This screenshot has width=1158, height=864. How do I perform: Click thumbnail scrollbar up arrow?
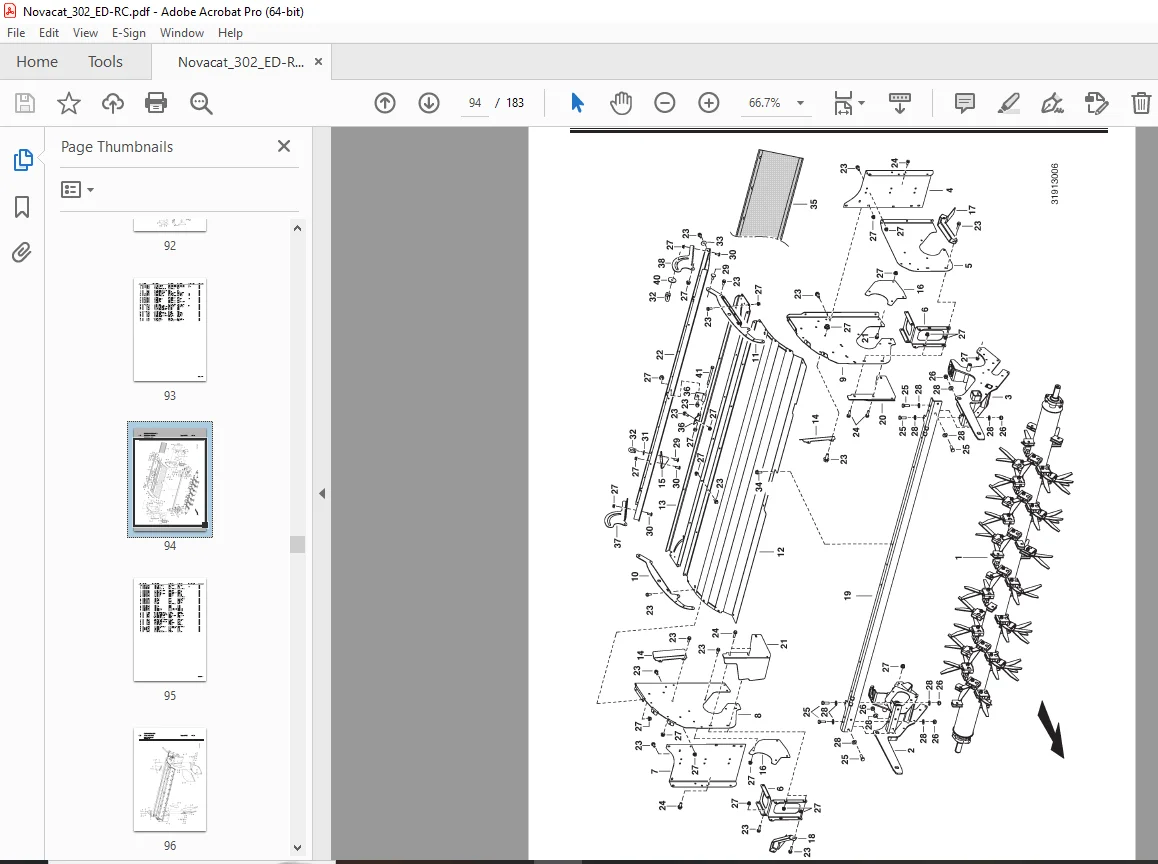[x=298, y=228]
